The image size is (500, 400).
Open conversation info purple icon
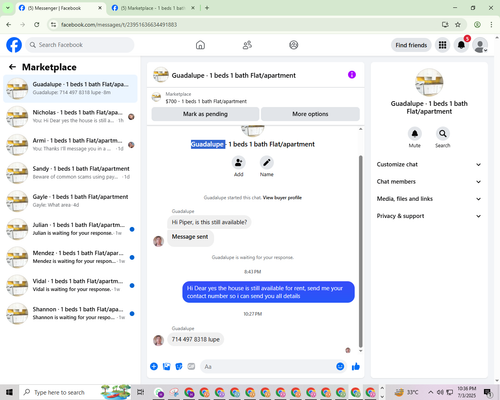click(352, 75)
